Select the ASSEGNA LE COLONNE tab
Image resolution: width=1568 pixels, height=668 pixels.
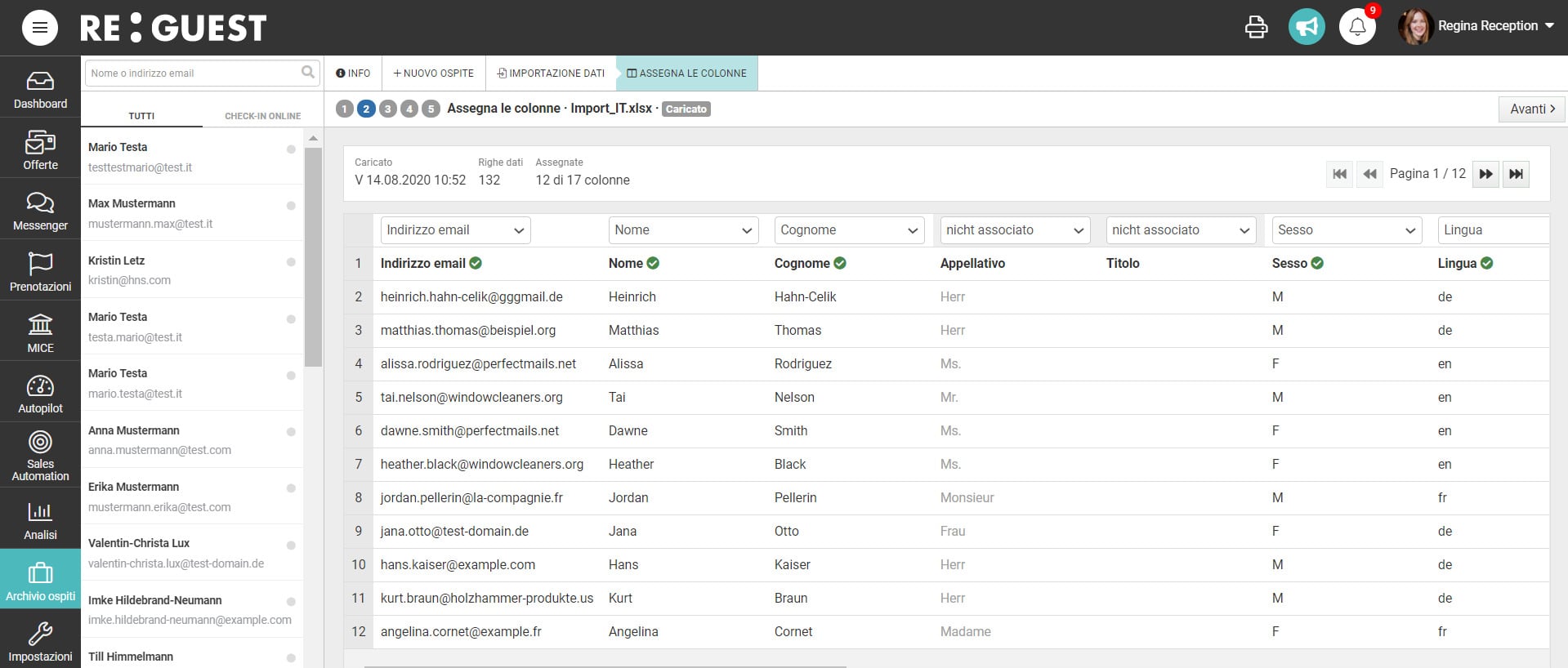[x=686, y=73]
